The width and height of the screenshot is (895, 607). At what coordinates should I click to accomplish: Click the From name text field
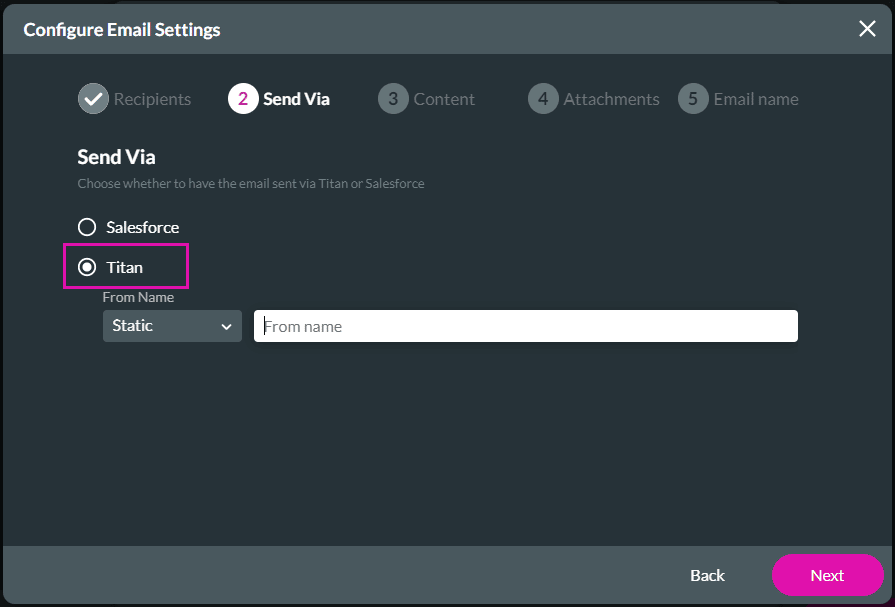tap(525, 326)
